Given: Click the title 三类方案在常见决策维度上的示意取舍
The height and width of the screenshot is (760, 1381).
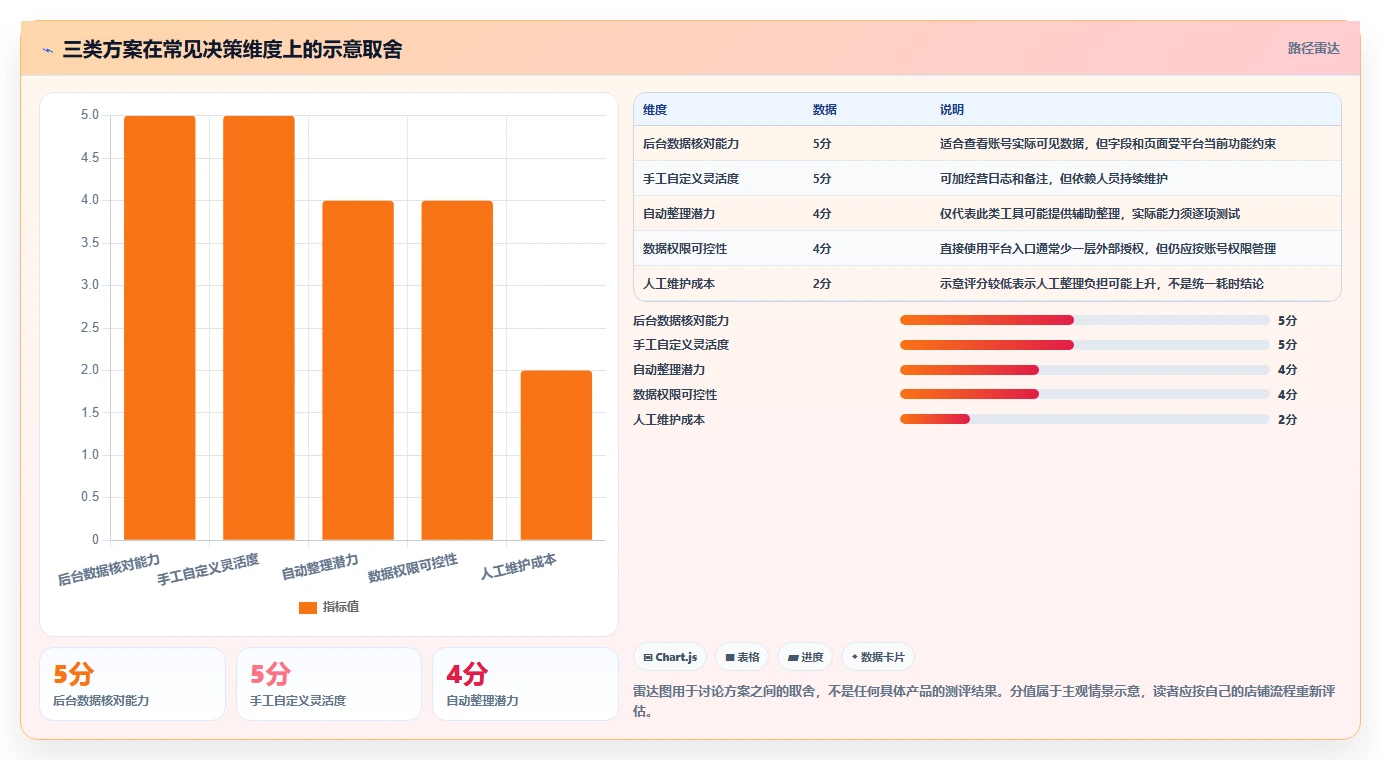Looking at the screenshot, I should (232, 49).
